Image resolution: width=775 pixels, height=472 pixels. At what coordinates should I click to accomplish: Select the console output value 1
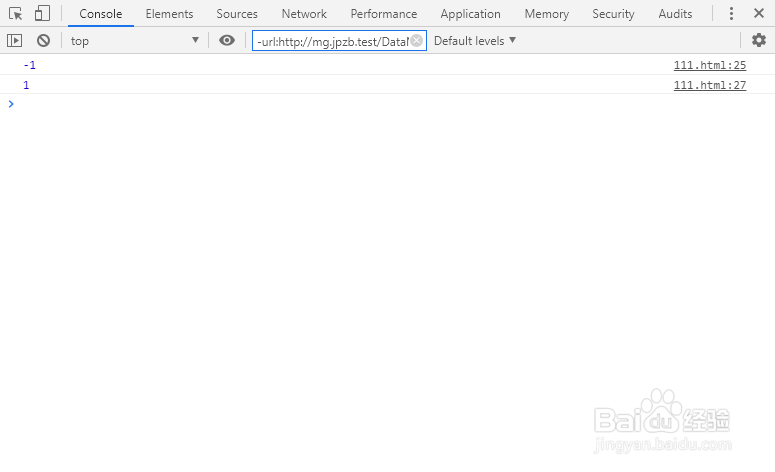(26, 85)
